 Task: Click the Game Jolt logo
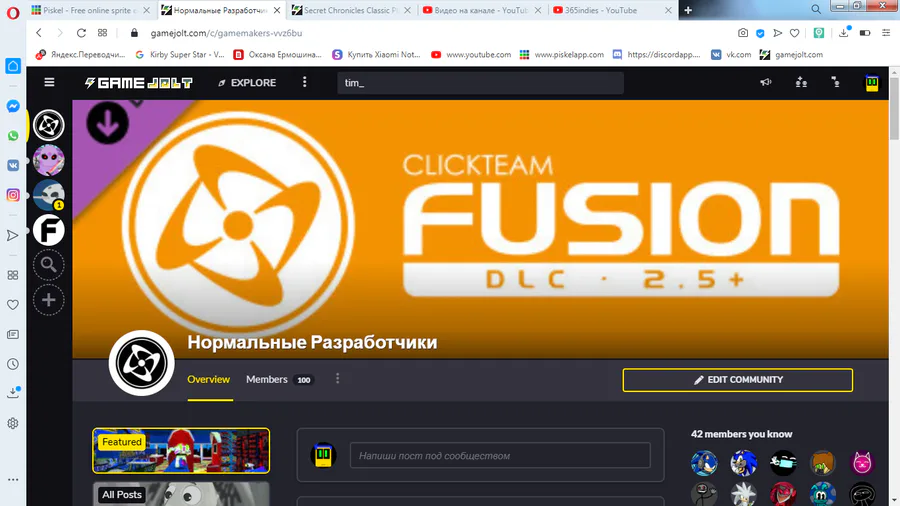138,83
